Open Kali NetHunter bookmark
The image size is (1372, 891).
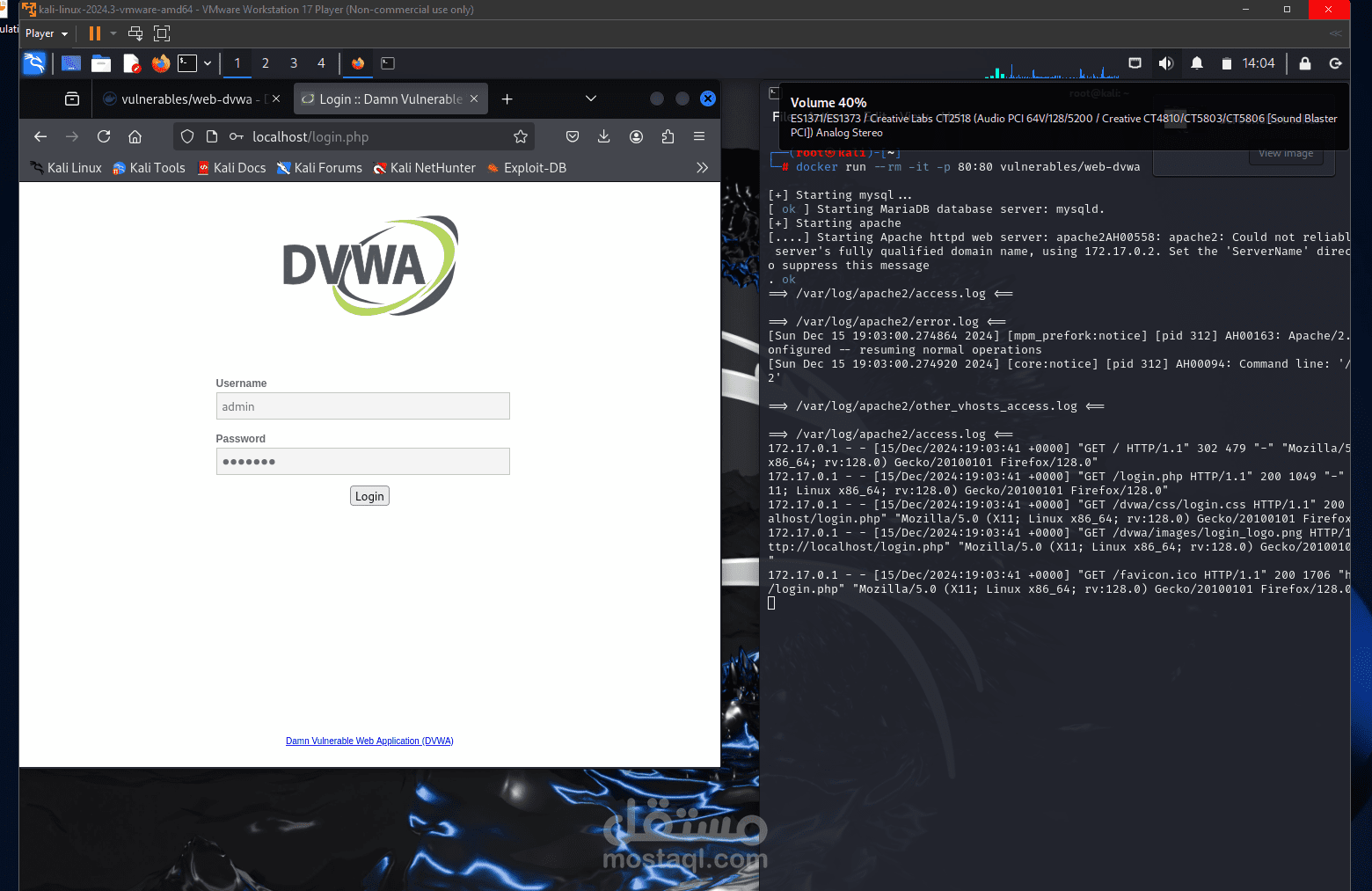(x=424, y=168)
